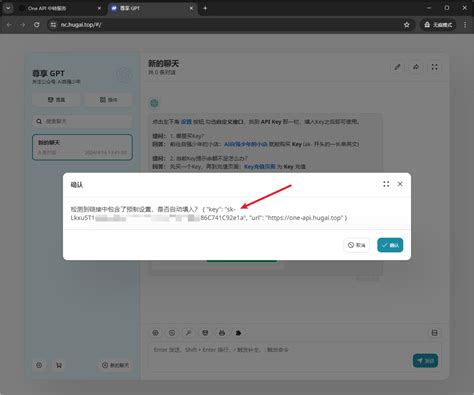Open the Key充值页面 link
Screen dimensions: 474x395
[x=260, y=166]
